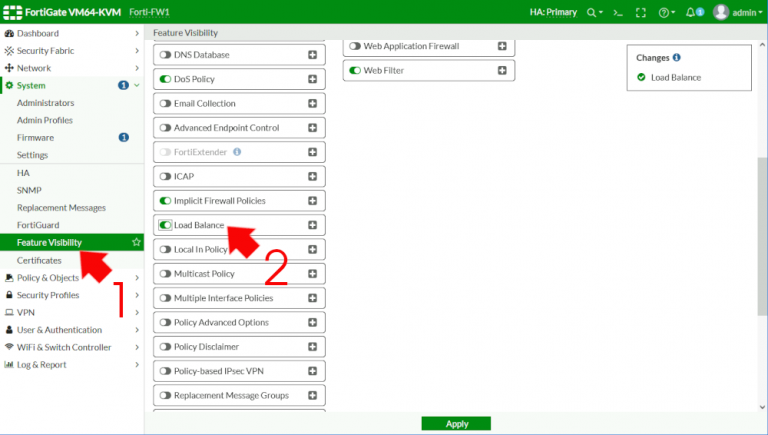Open the CLI console icon in header
Screen dimensions: 768x435
618,13
